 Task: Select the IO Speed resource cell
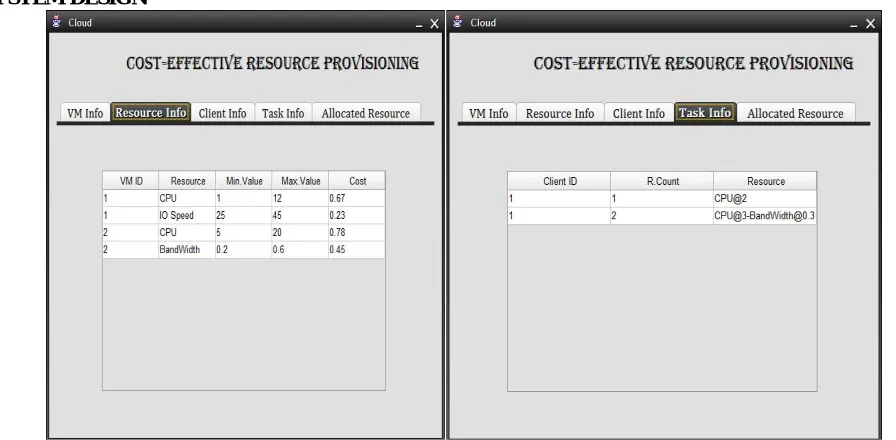click(x=187, y=215)
